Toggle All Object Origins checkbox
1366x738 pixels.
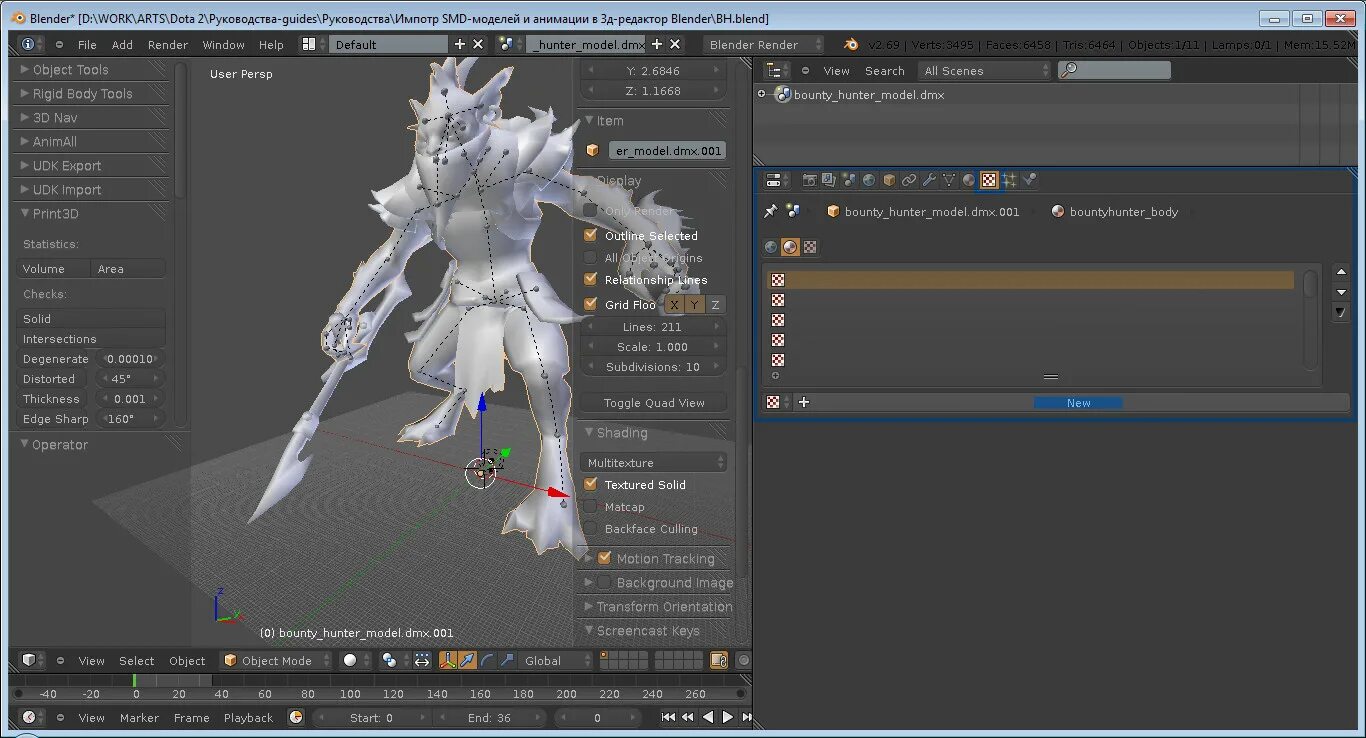pos(590,257)
